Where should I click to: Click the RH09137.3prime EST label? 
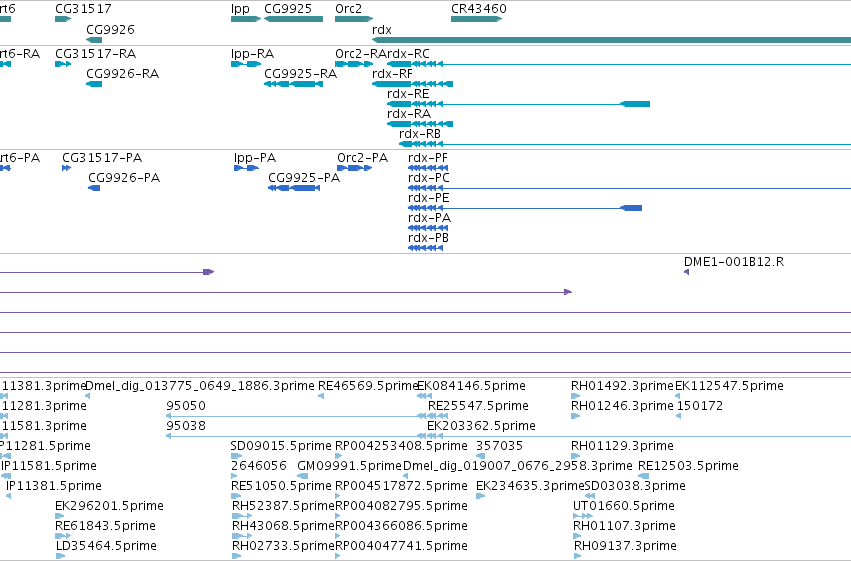[625, 546]
